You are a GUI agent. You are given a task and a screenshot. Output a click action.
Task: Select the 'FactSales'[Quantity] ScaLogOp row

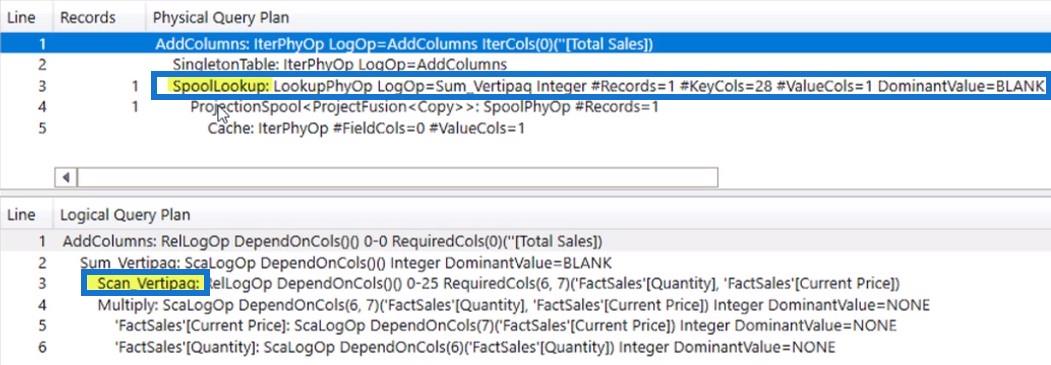click(475, 347)
